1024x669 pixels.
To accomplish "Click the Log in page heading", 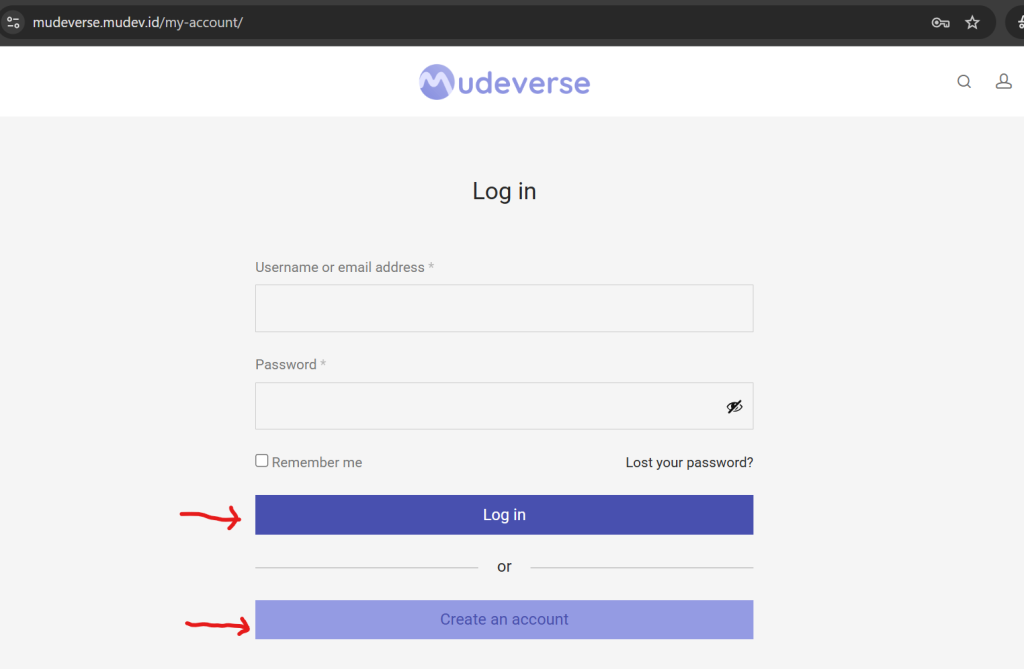I will (x=504, y=191).
